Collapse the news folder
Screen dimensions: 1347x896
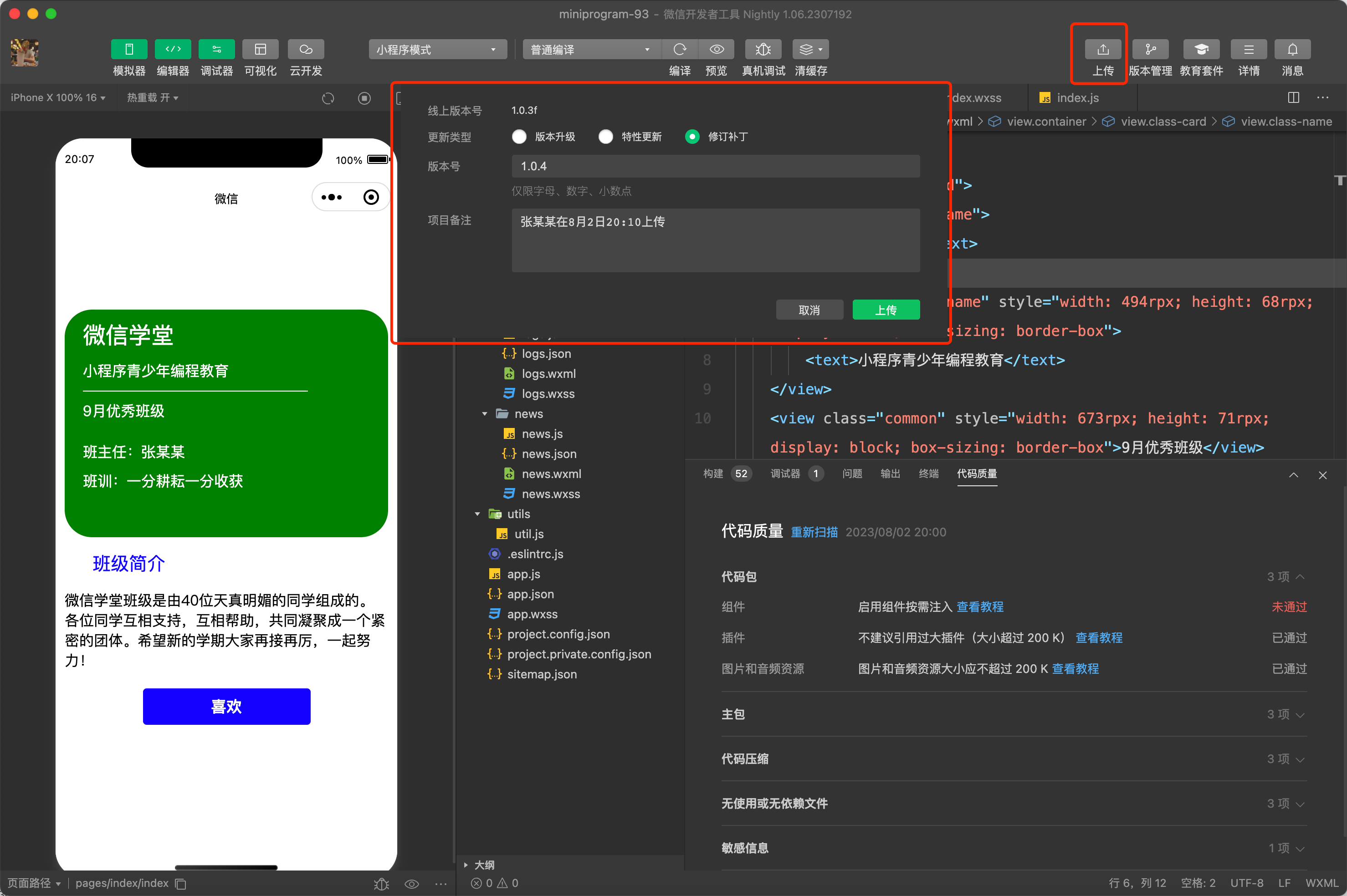[484, 414]
